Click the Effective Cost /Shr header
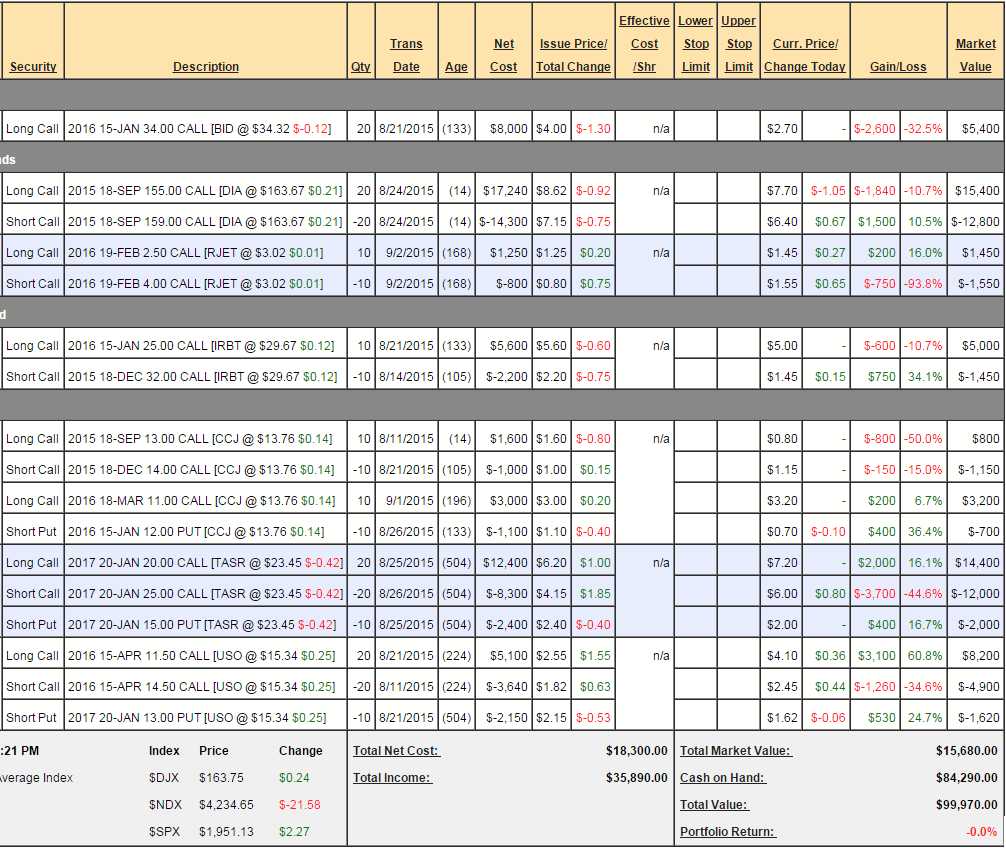1006x848 pixels. coord(644,44)
